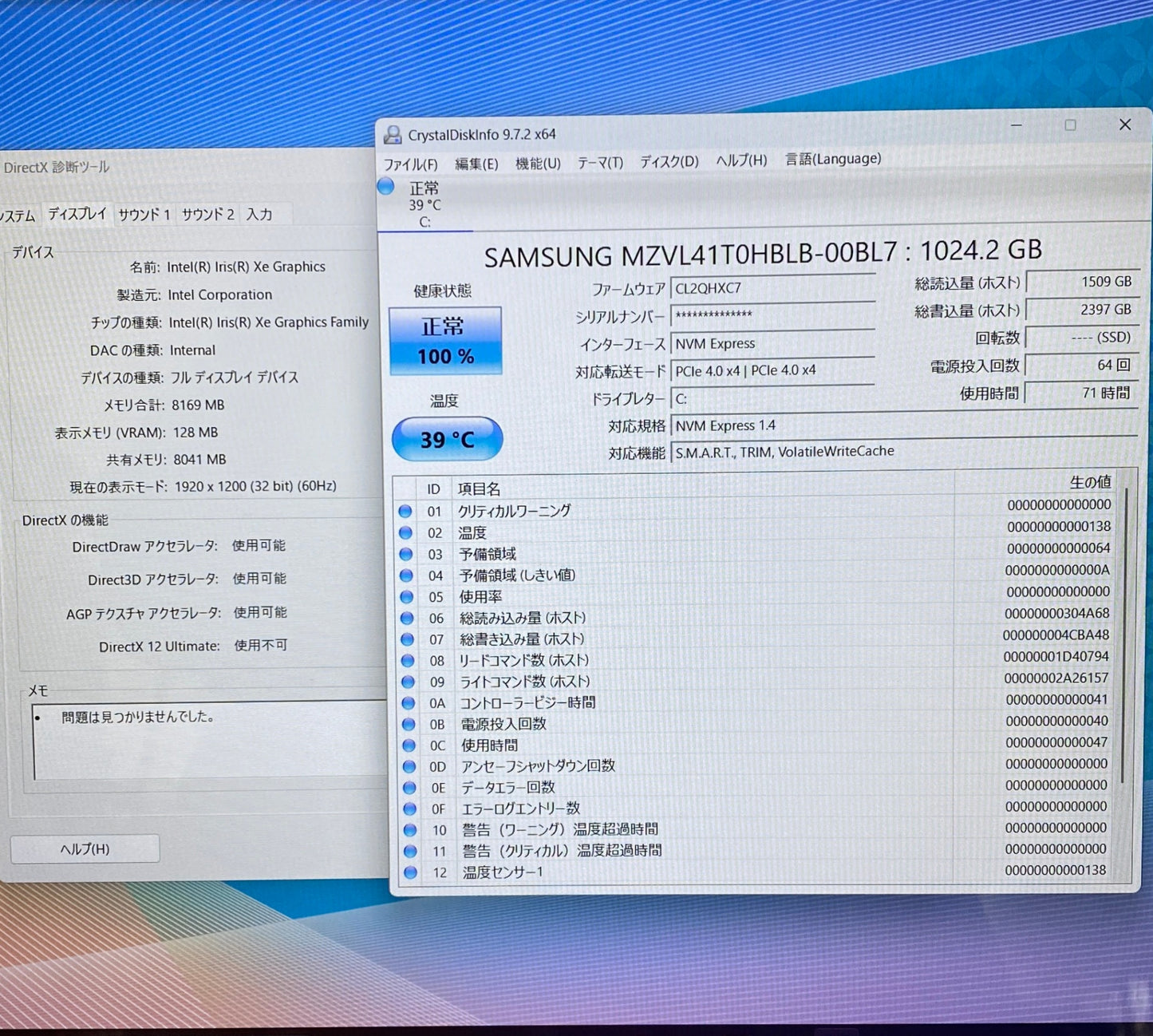Open the 編集(E) menu
Image resolution: width=1153 pixels, height=1036 pixels.
pos(476,164)
